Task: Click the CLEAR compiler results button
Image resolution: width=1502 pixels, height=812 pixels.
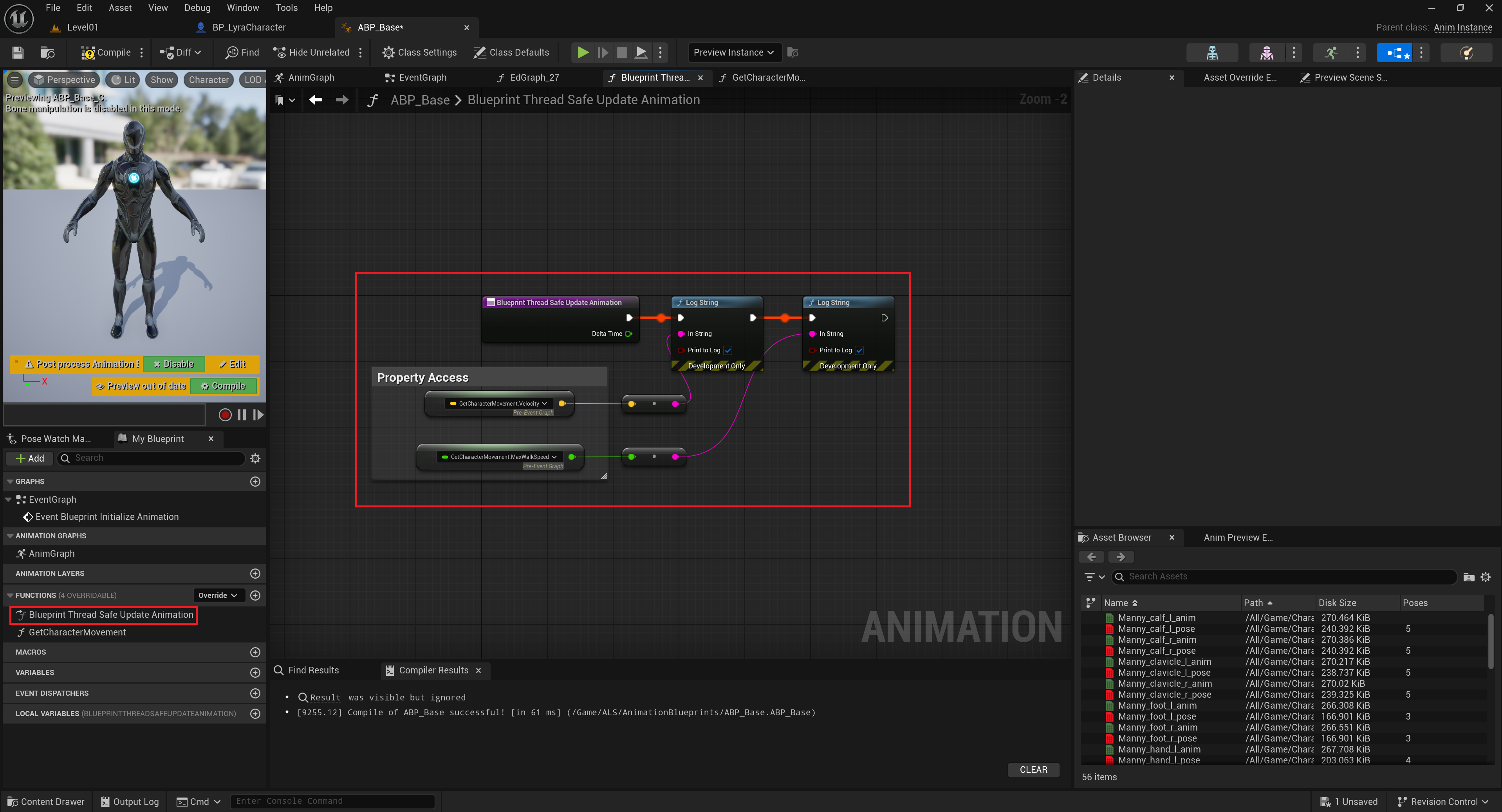Action: click(1033, 769)
